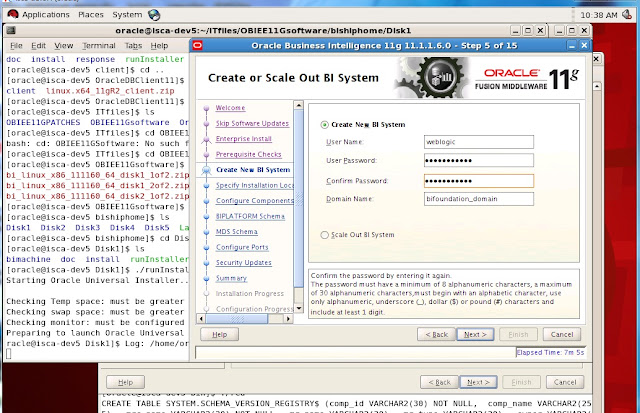
Task: Click the Confirm Password field
Action: pyautogui.click(x=479, y=181)
